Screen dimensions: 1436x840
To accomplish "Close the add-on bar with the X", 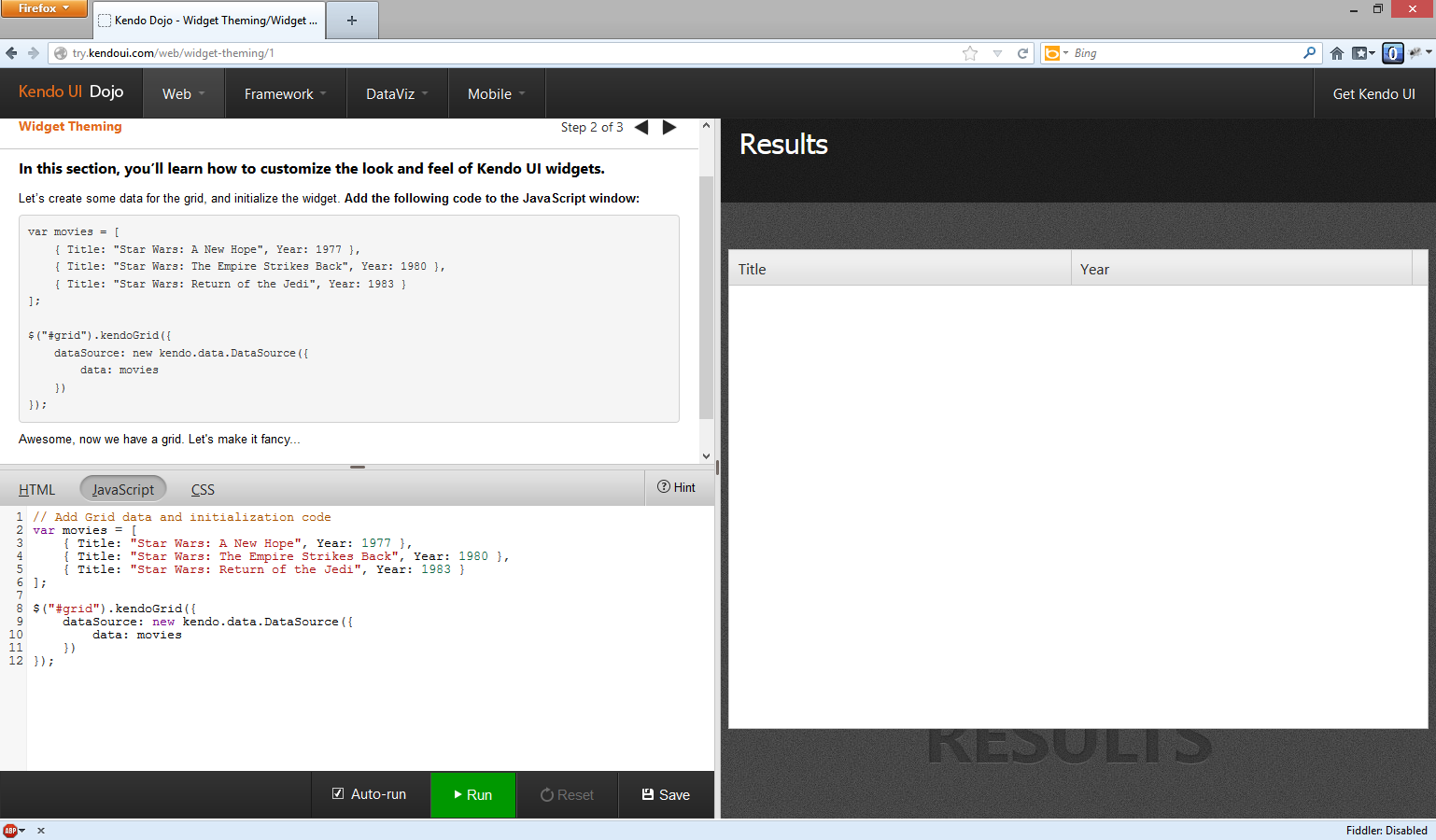I will tap(41, 831).
